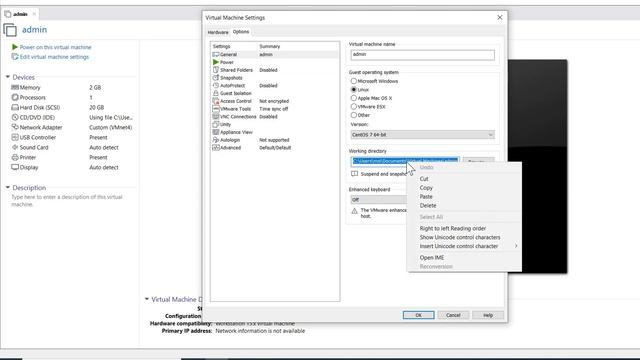Click the Memory device icon

[x=15, y=87]
